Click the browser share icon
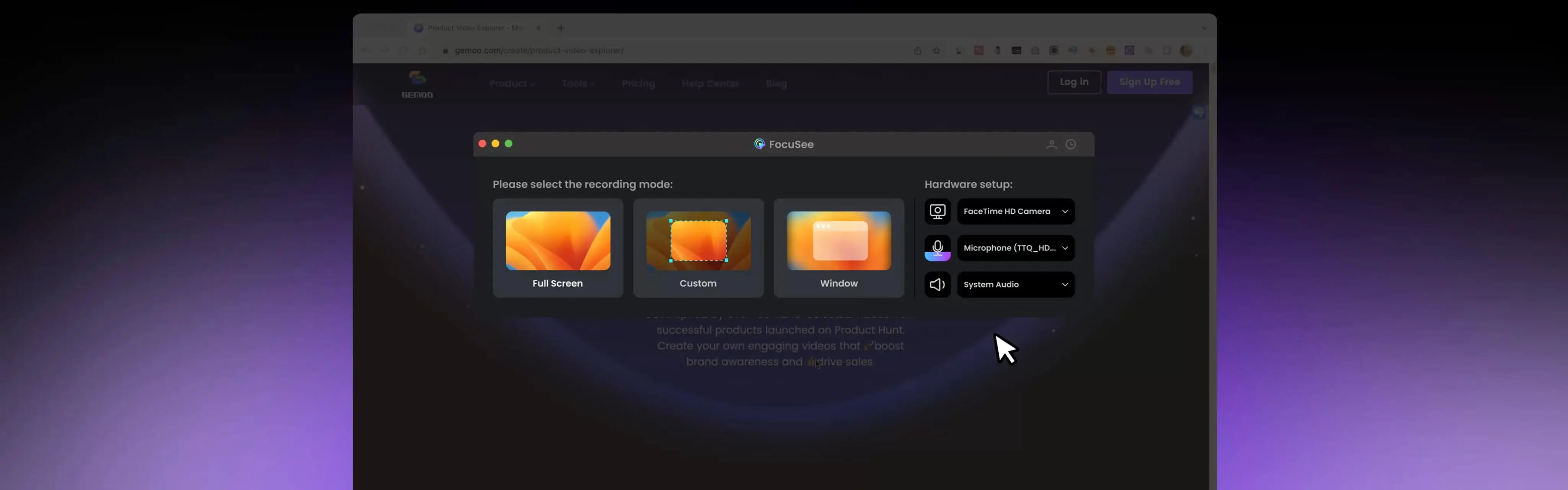The height and width of the screenshot is (490, 1568). [917, 51]
